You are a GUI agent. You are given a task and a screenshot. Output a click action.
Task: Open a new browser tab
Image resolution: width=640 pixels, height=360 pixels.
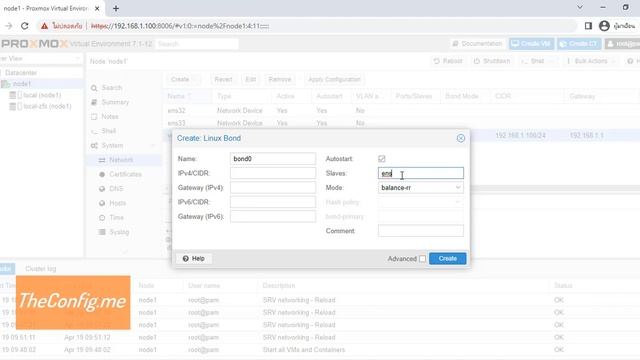(116, 8)
